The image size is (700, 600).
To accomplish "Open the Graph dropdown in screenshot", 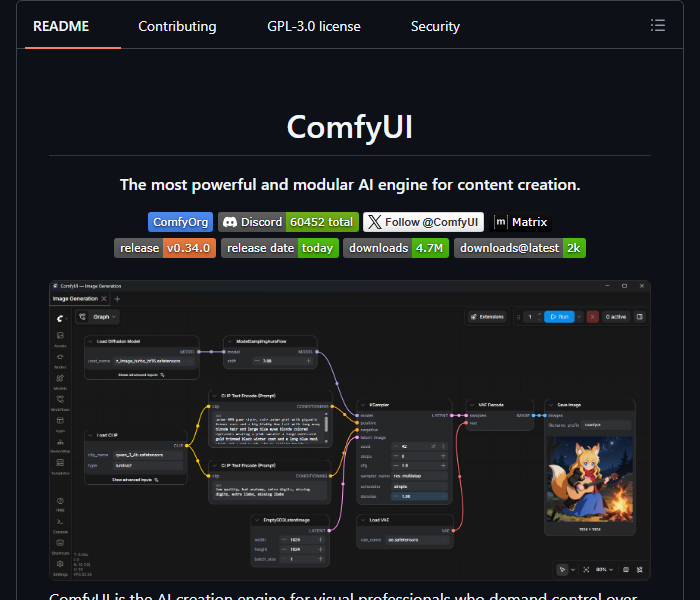I will pos(104,317).
